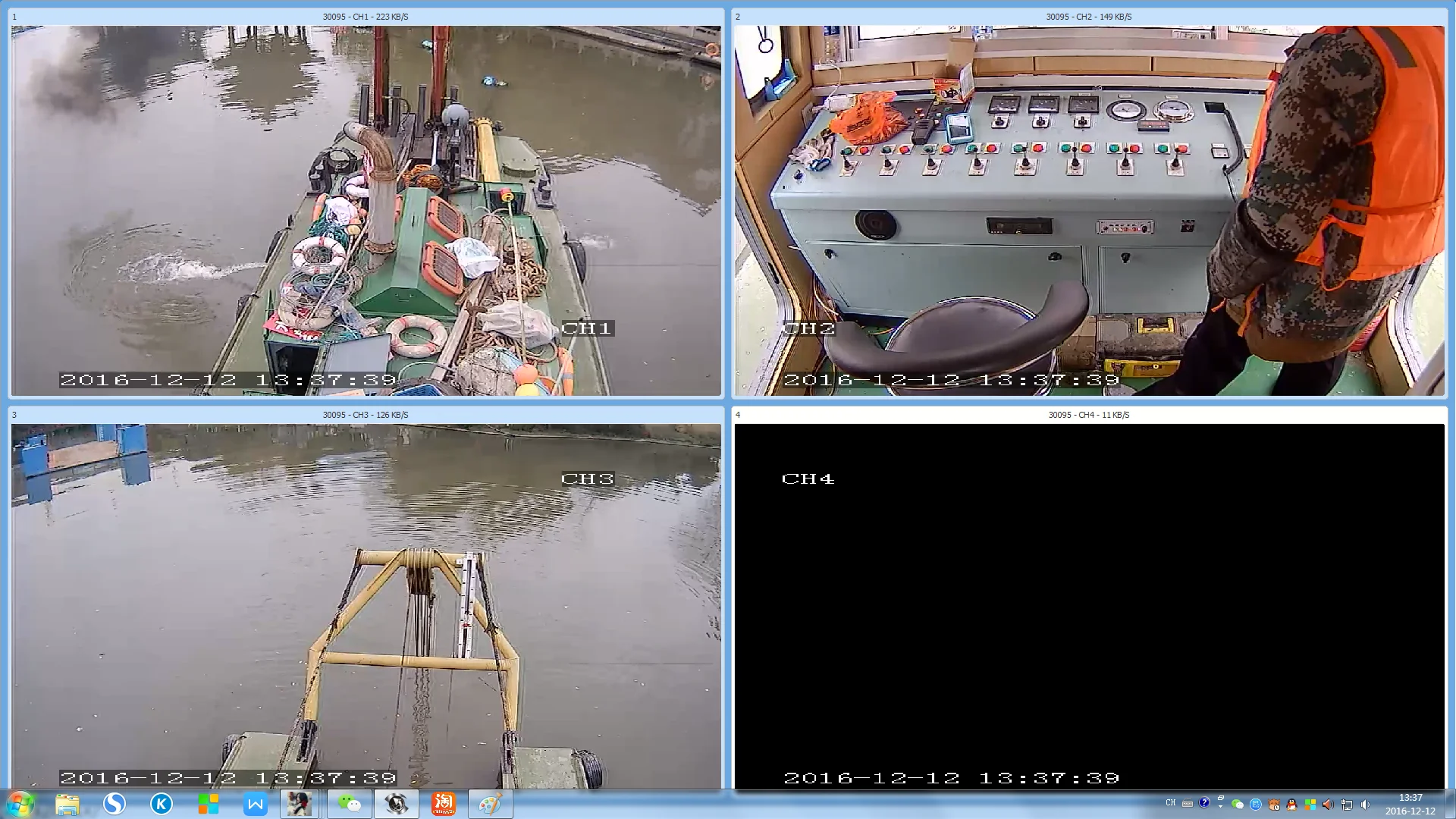Viewport: 1456px width, 819px height.
Task: Click the WPS blue W taskbar icon
Action: pos(256,804)
